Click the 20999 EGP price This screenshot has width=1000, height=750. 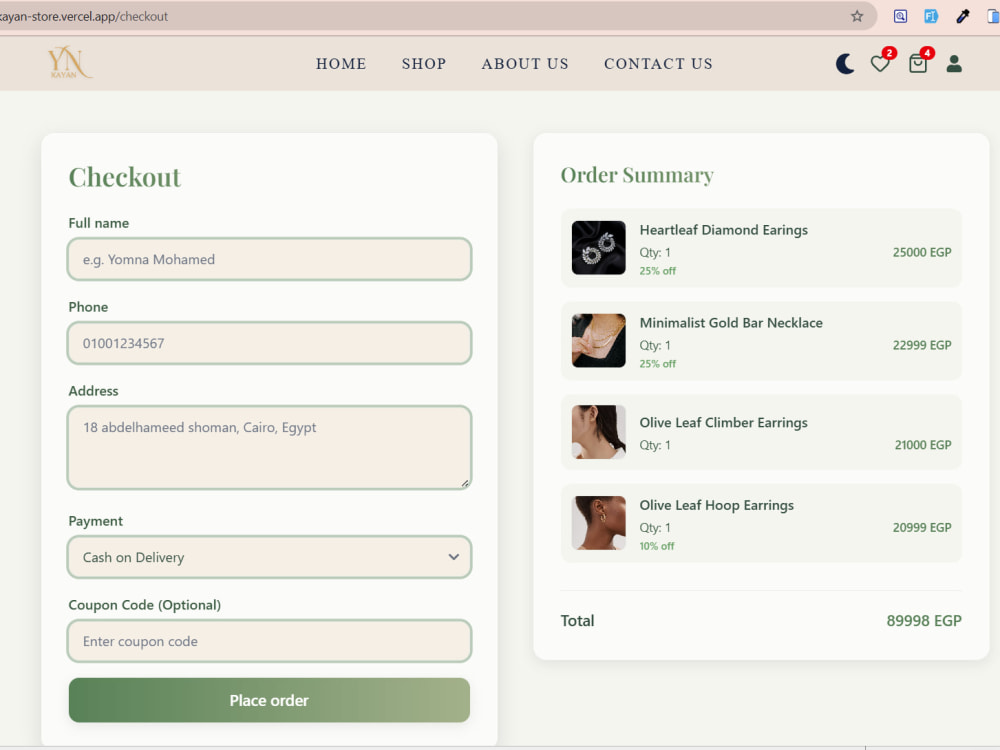(x=922, y=527)
